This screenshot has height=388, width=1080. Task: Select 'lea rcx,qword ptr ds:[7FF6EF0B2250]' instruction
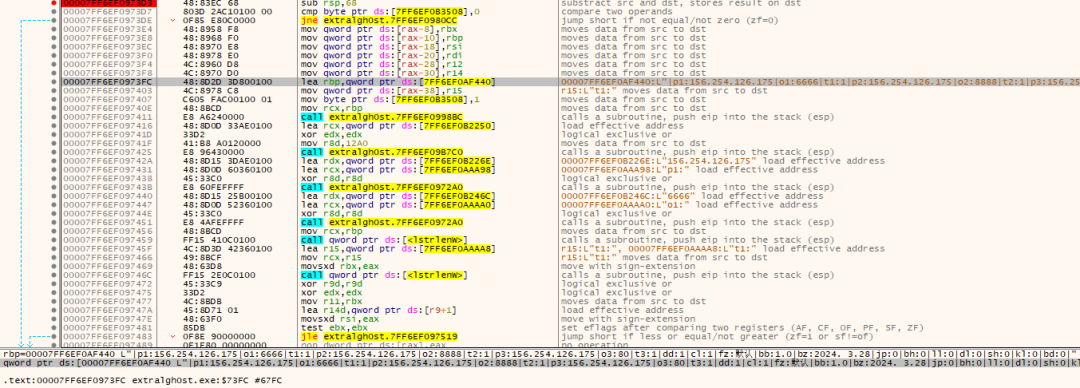point(398,125)
